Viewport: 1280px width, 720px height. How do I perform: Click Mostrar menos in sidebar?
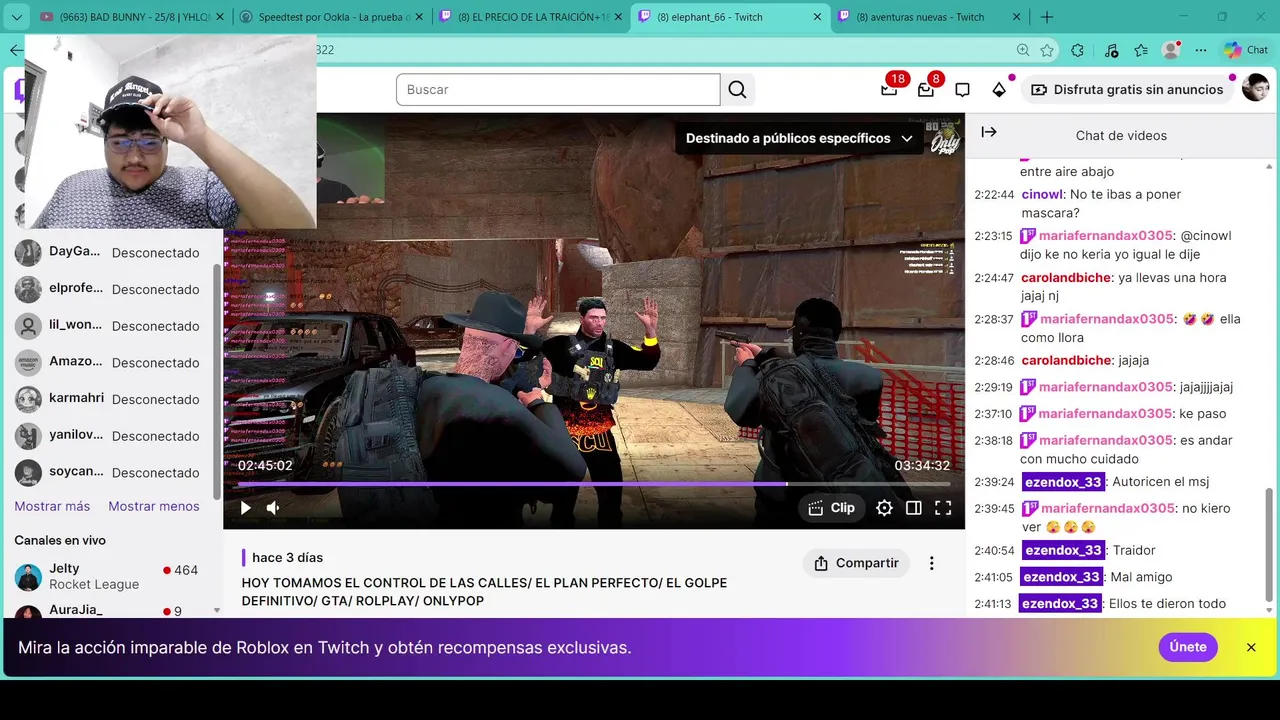154,506
